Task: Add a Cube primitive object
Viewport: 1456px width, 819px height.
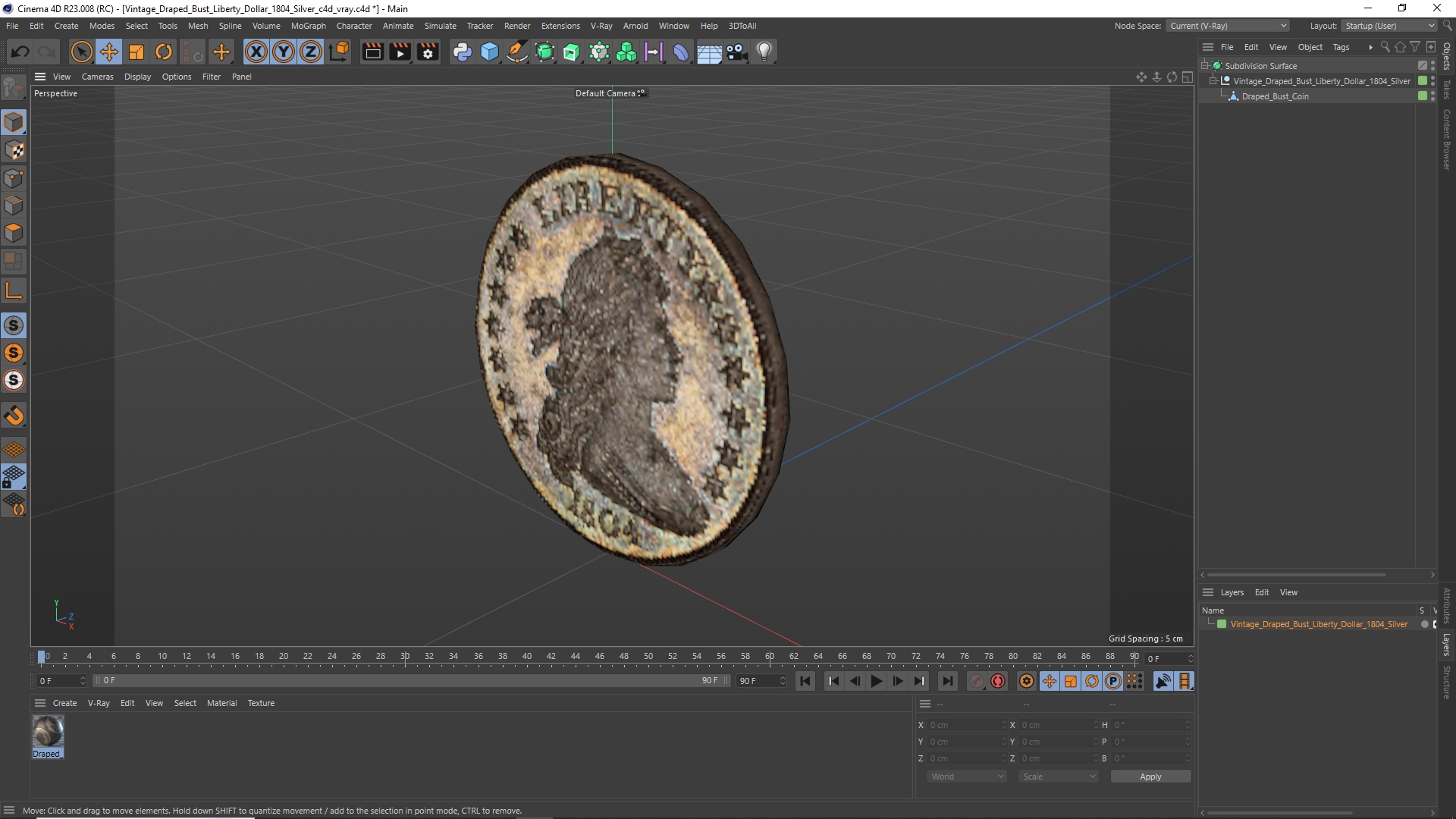Action: pyautogui.click(x=490, y=52)
